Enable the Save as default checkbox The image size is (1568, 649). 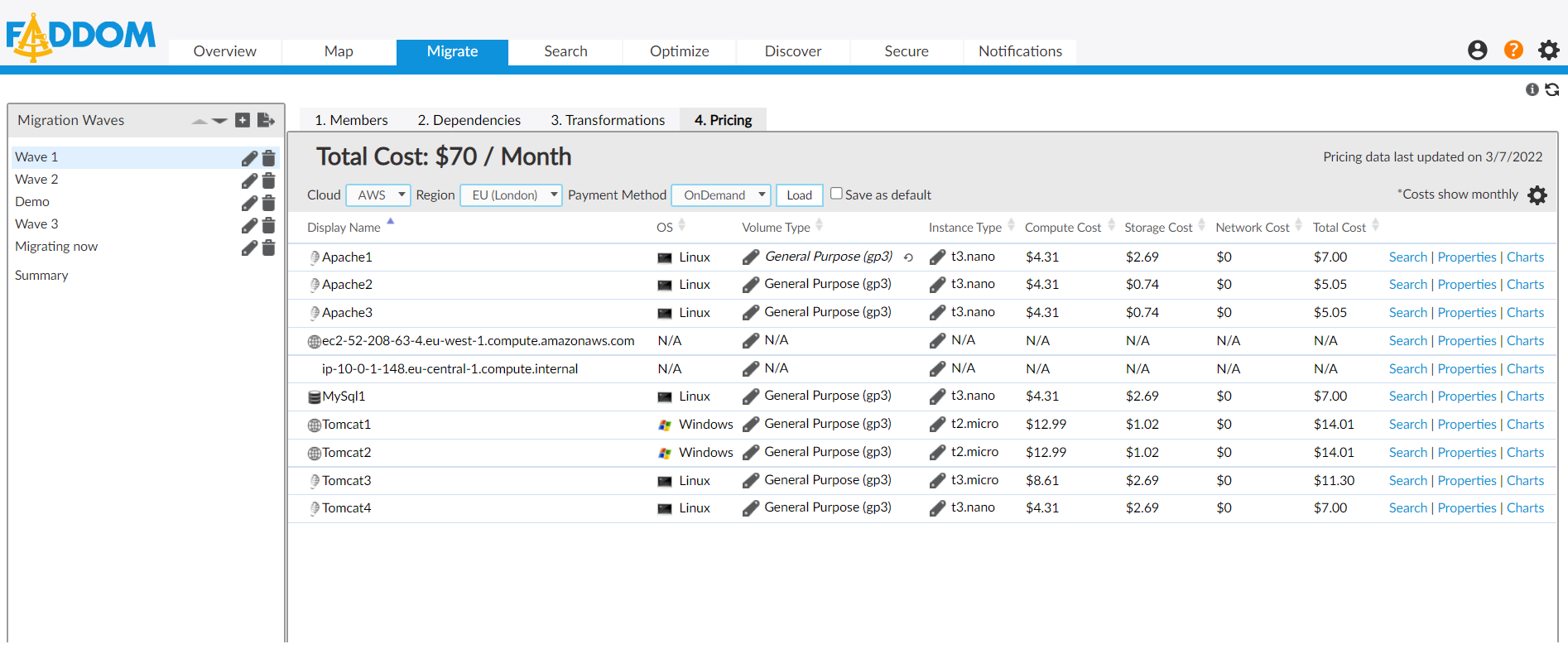(x=836, y=194)
